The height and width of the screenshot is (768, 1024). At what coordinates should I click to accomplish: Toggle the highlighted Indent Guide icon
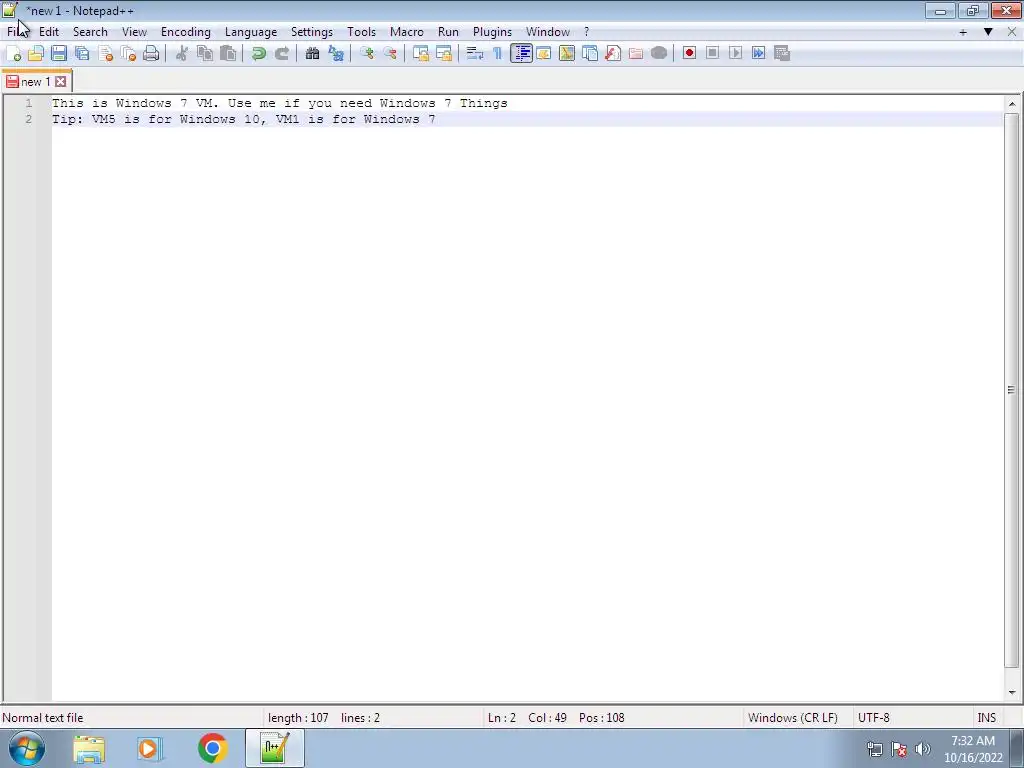click(x=521, y=54)
